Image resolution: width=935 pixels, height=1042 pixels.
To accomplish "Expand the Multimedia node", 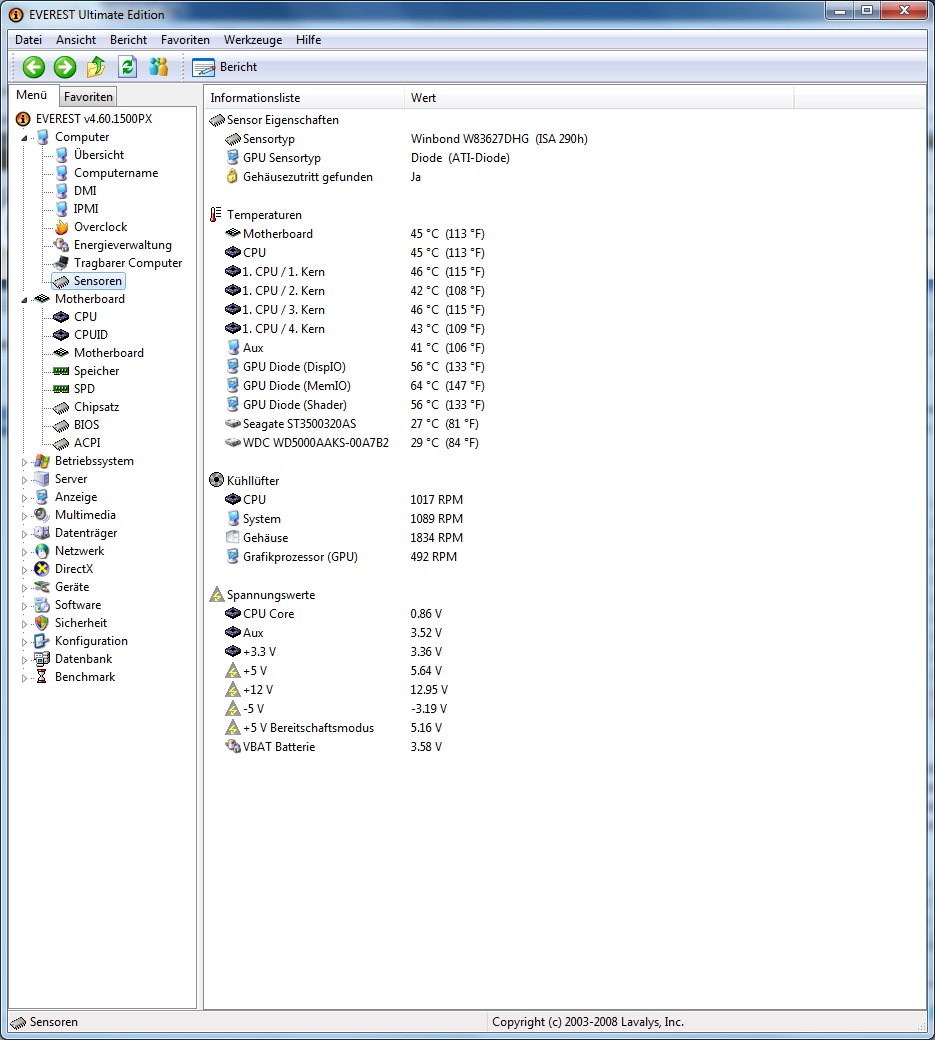I will 25,516.
